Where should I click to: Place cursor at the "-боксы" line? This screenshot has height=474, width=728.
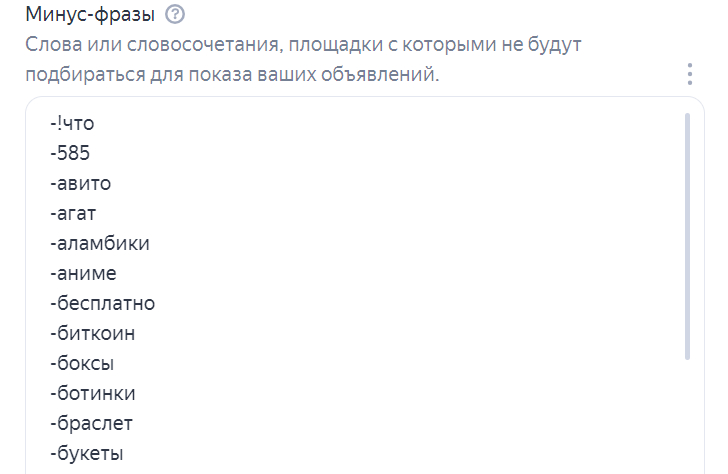[81, 363]
